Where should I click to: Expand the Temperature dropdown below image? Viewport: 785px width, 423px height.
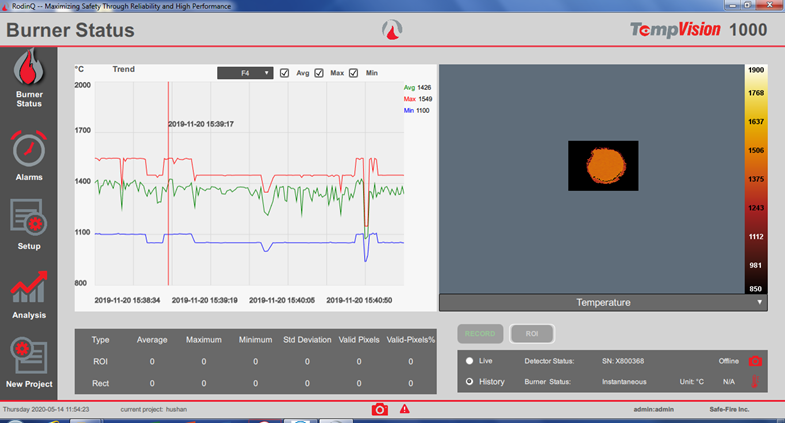(x=603, y=302)
